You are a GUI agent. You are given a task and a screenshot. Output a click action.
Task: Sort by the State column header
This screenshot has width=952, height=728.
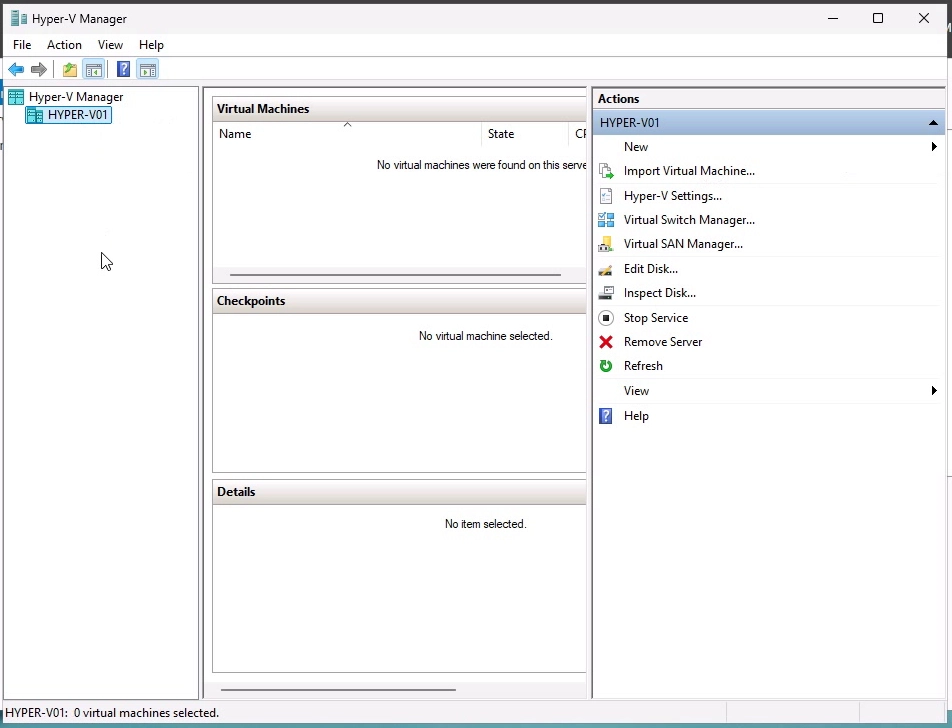525,134
